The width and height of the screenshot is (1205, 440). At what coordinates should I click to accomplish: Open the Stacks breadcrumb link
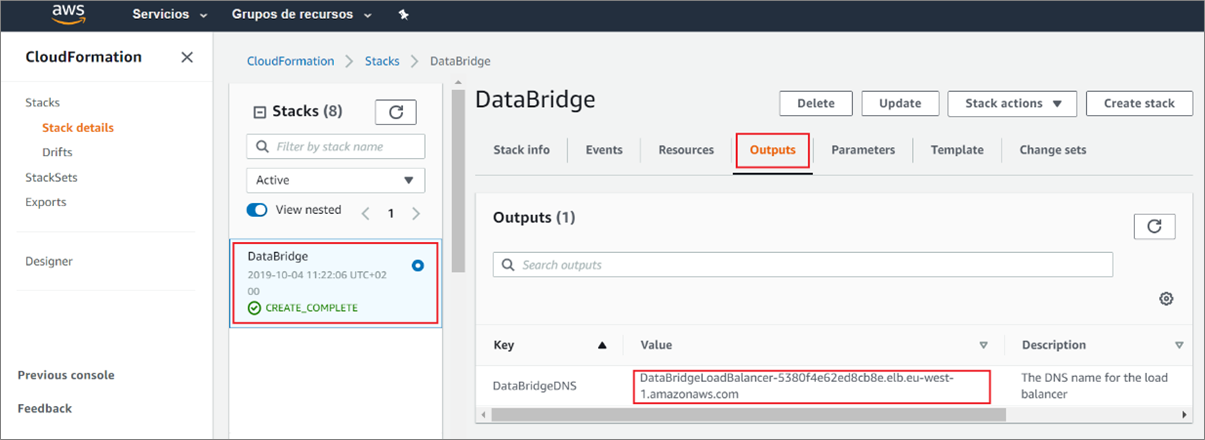382,61
